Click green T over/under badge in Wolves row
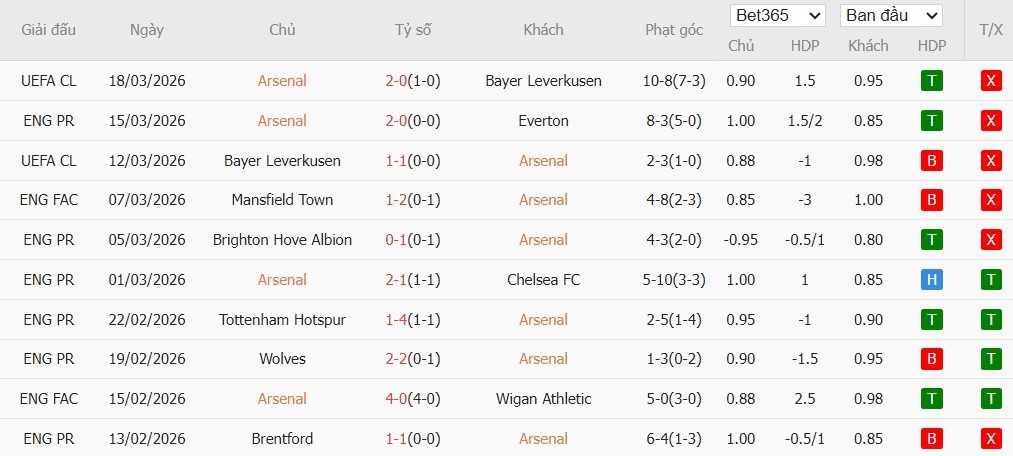Viewport: 1013px width, 456px height. tap(991, 359)
